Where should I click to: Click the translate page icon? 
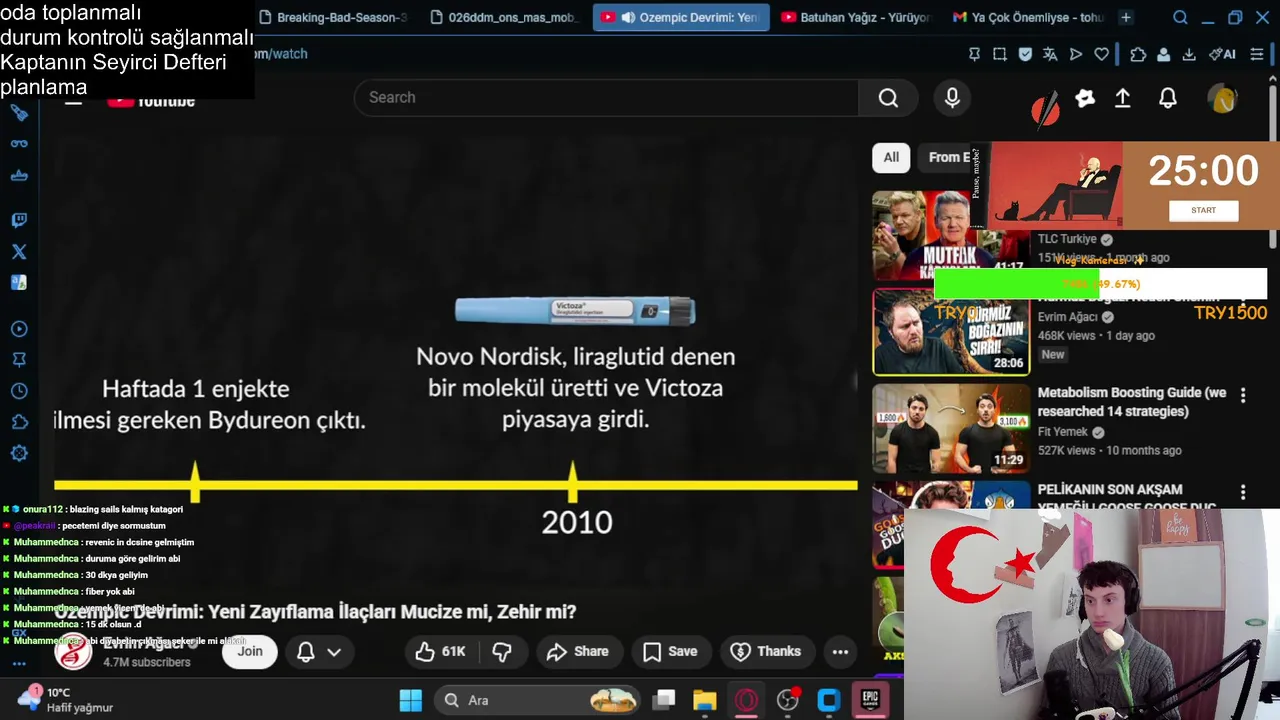[1050, 54]
